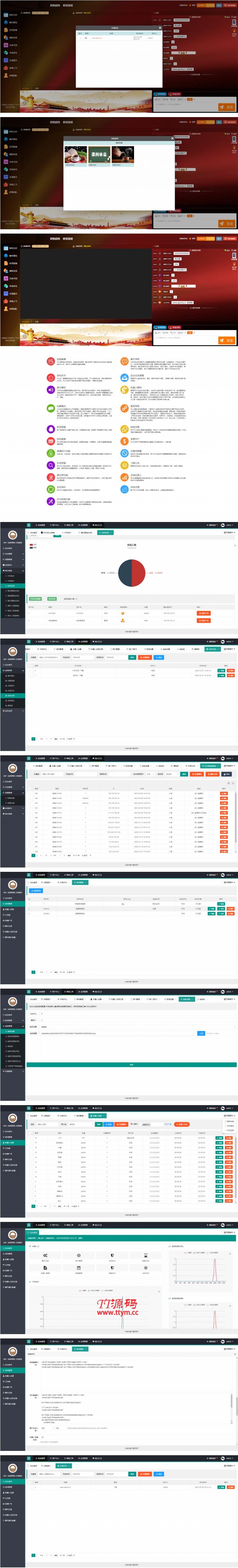The width and height of the screenshot is (238, 1568).
Task: Click the red slice of the pie chart
Action: 139,573
